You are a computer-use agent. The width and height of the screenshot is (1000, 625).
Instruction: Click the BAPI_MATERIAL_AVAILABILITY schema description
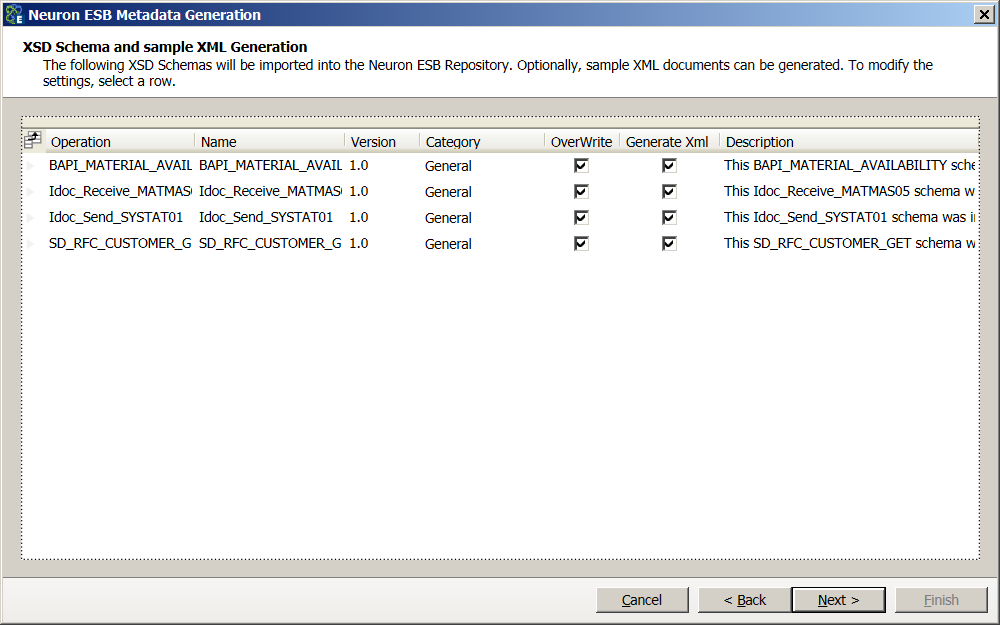tap(849, 165)
